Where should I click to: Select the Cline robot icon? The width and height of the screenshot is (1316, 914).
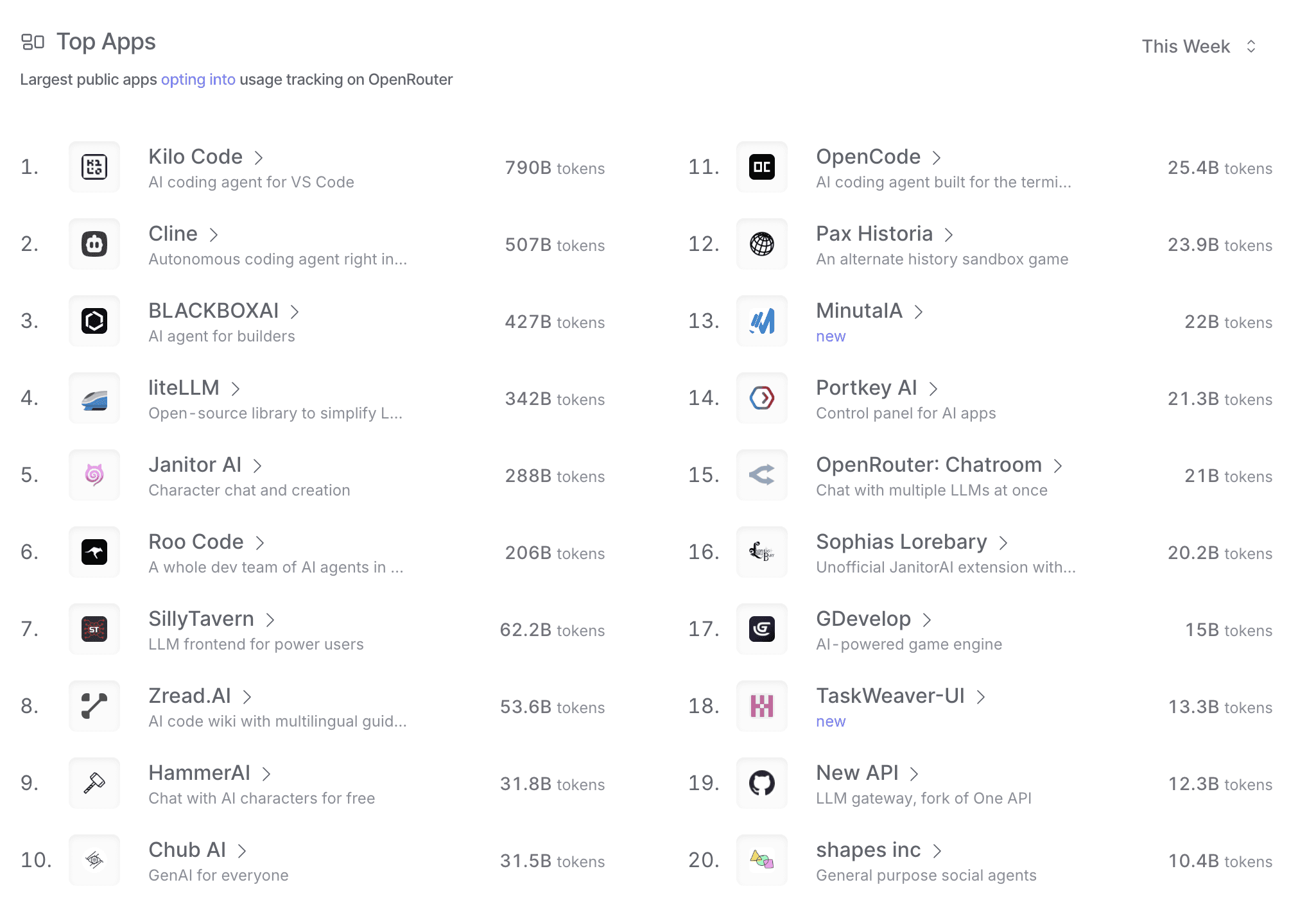click(x=94, y=244)
